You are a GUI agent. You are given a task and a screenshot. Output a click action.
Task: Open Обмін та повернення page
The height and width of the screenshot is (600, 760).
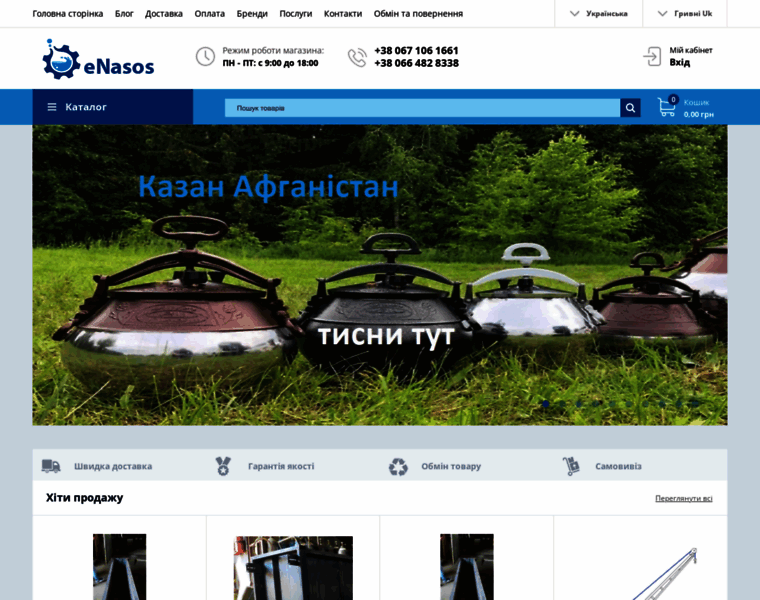tap(418, 14)
